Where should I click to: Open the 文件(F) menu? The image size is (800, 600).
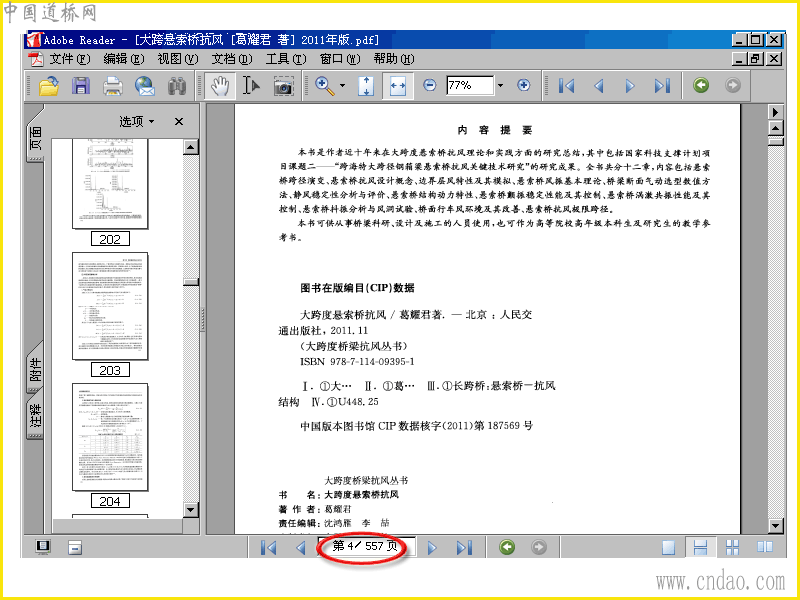coord(69,59)
